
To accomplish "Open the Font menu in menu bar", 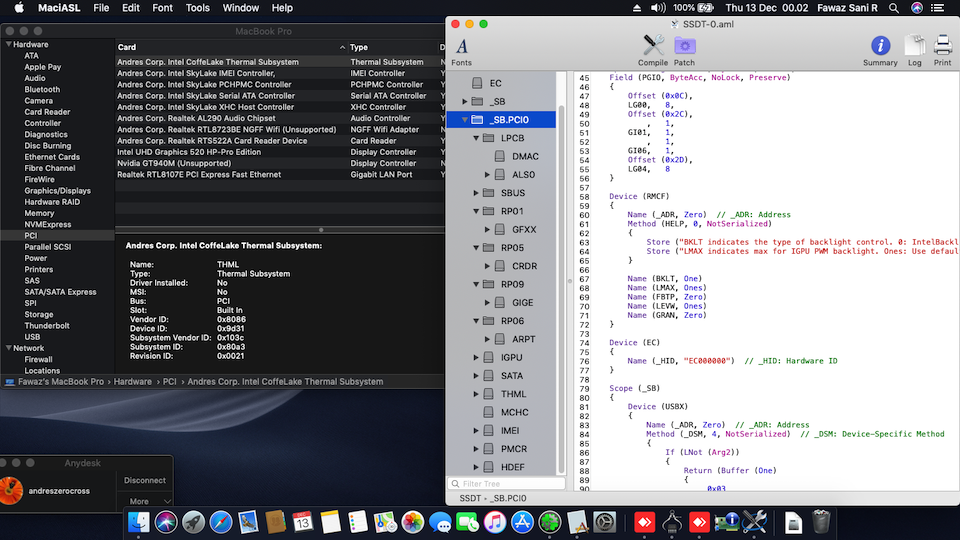I will pos(162,8).
